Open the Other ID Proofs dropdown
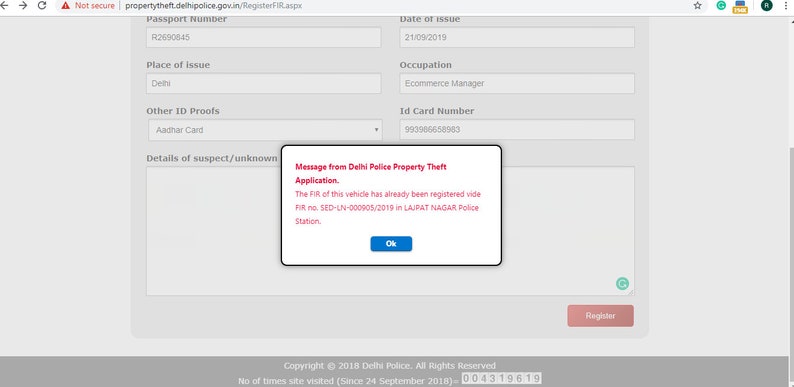The width and height of the screenshot is (794, 387). (265, 130)
